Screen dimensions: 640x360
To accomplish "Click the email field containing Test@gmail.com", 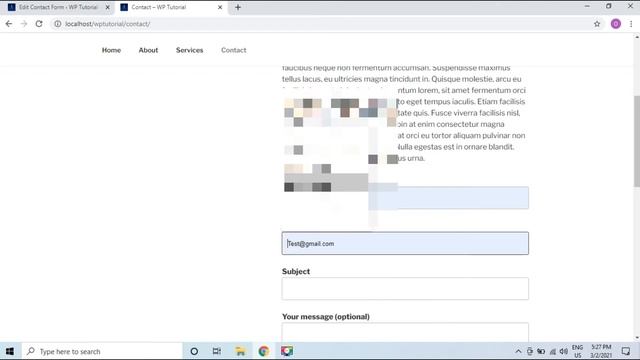I will [x=405, y=243].
